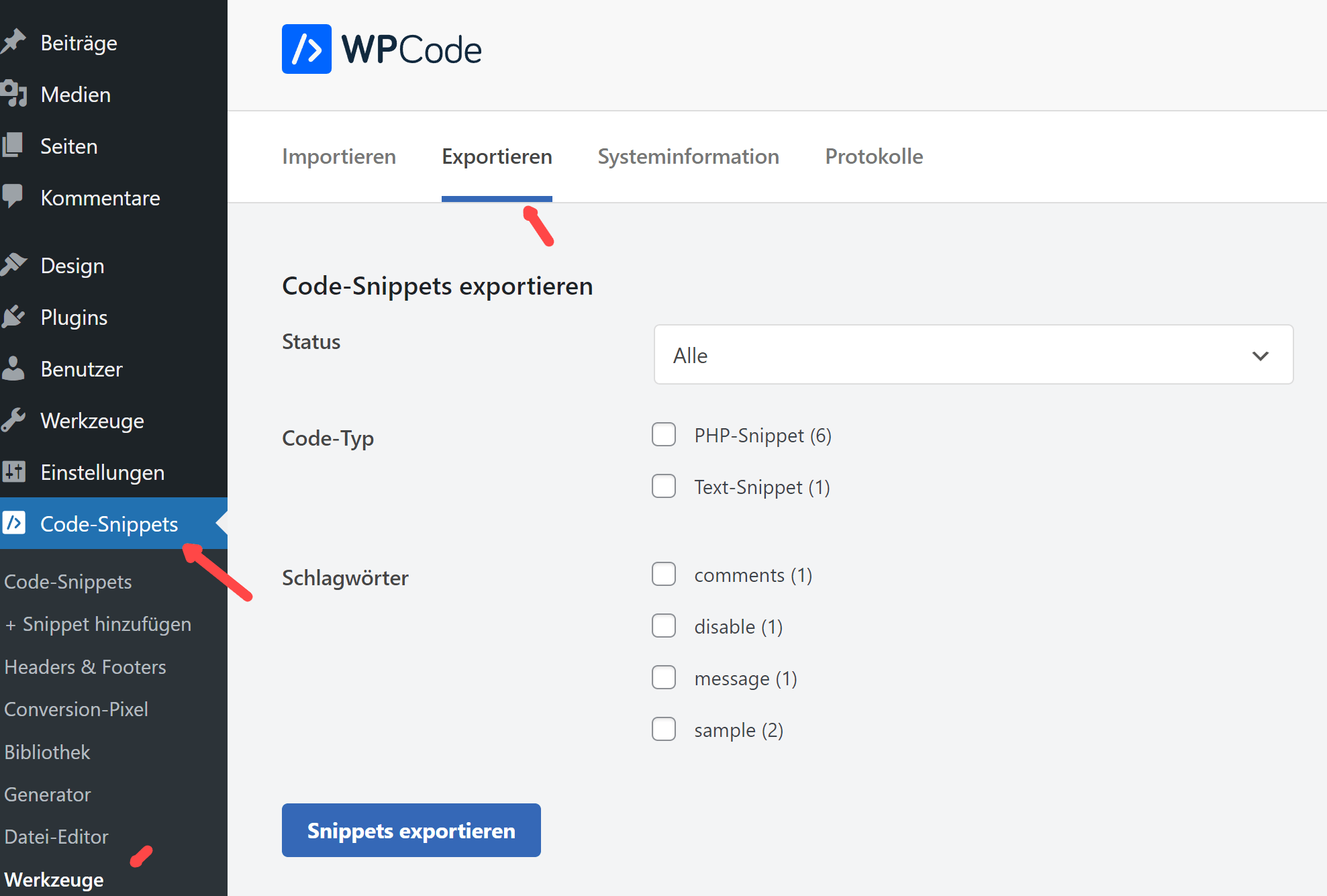Check the comments tag checkbox

(664, 575)
